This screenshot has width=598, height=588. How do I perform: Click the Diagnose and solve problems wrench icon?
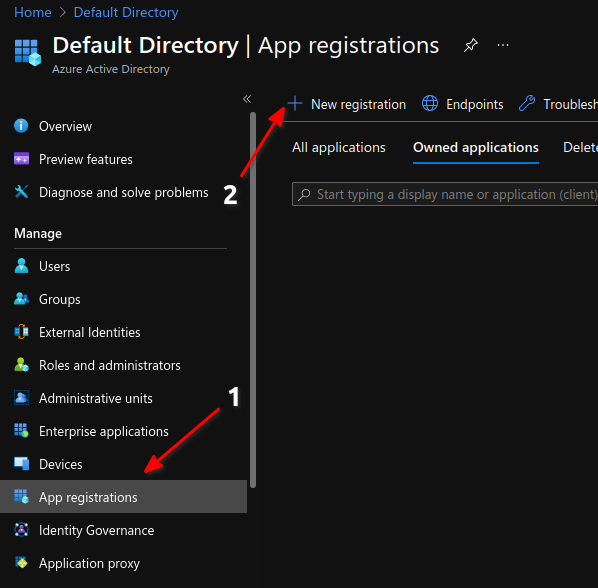pos(21,192)
